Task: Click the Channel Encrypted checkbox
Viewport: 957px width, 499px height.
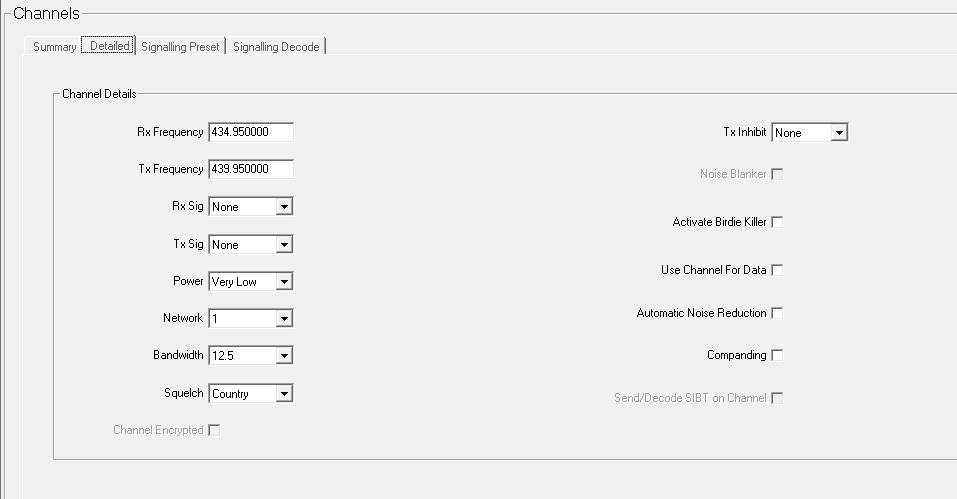Action: click(213, 430)
